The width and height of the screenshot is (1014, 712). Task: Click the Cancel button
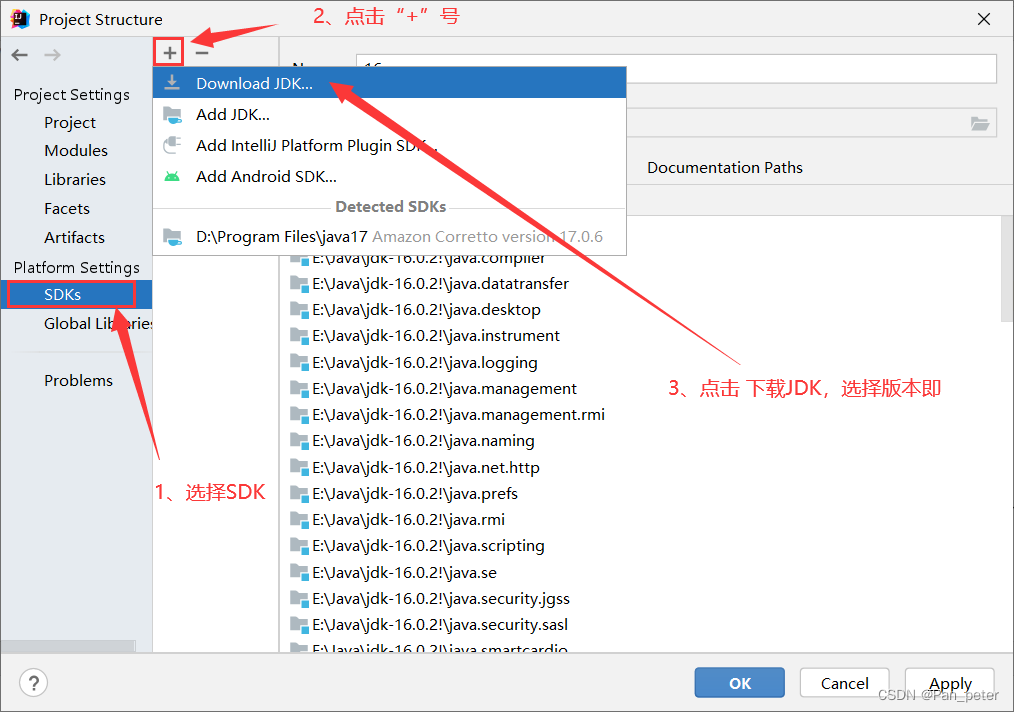pyautogui.click(x=845, y=683)
